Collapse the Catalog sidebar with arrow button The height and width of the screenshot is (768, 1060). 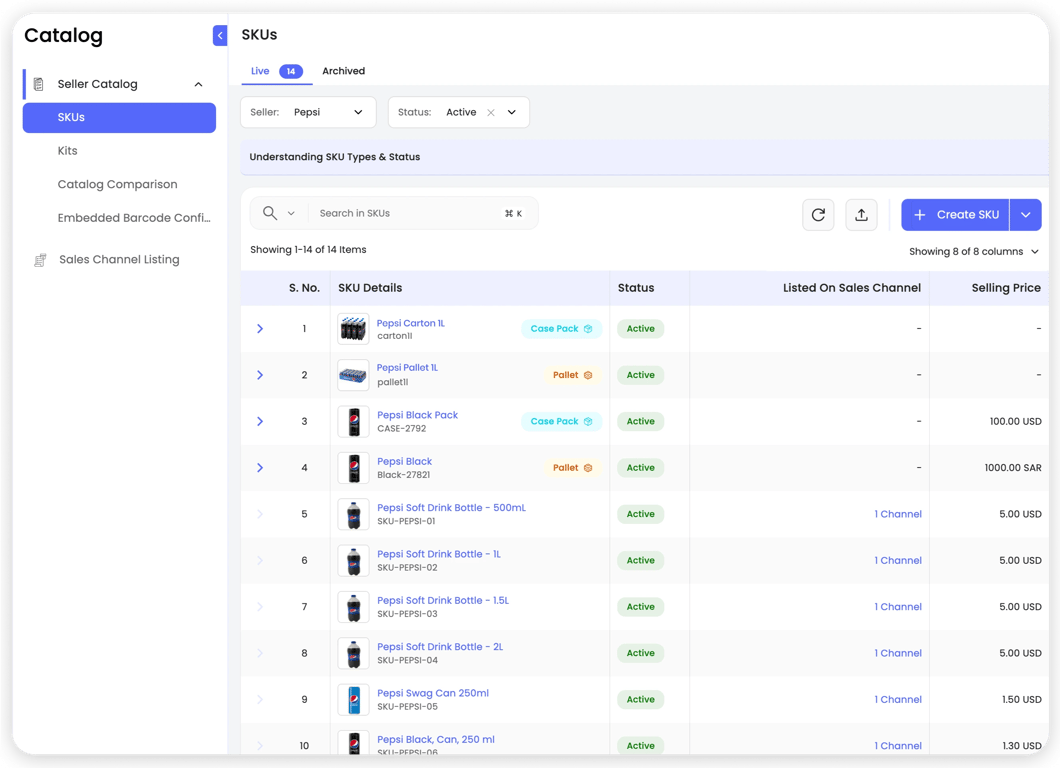coord(220,35)
